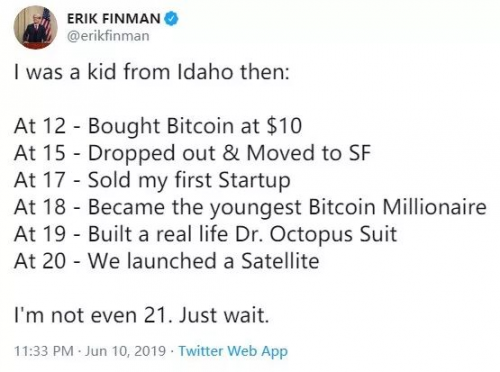Screen dimensions: 500x372
Task: Click the Jun 10, 2019 date
Action: (125, 351)
